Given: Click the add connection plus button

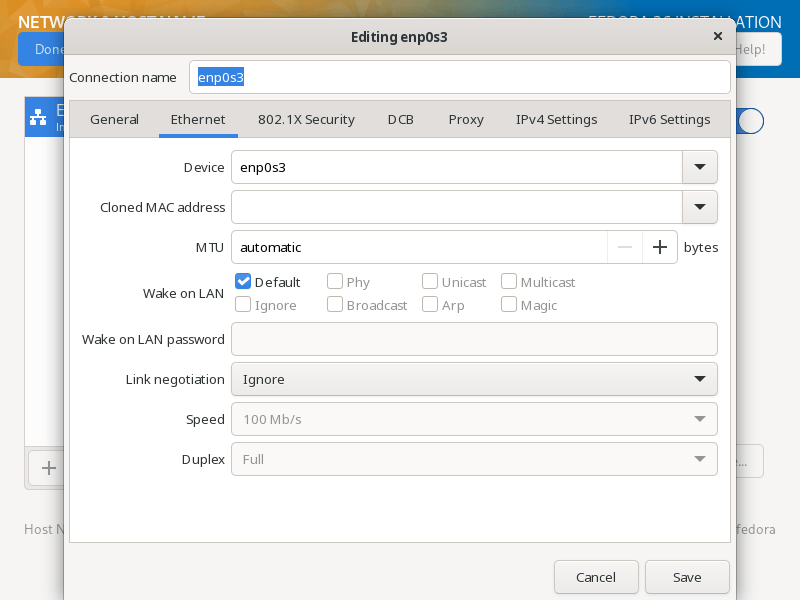Looking at the screenshot, I should pyautogui.click(x=47, y=467).
